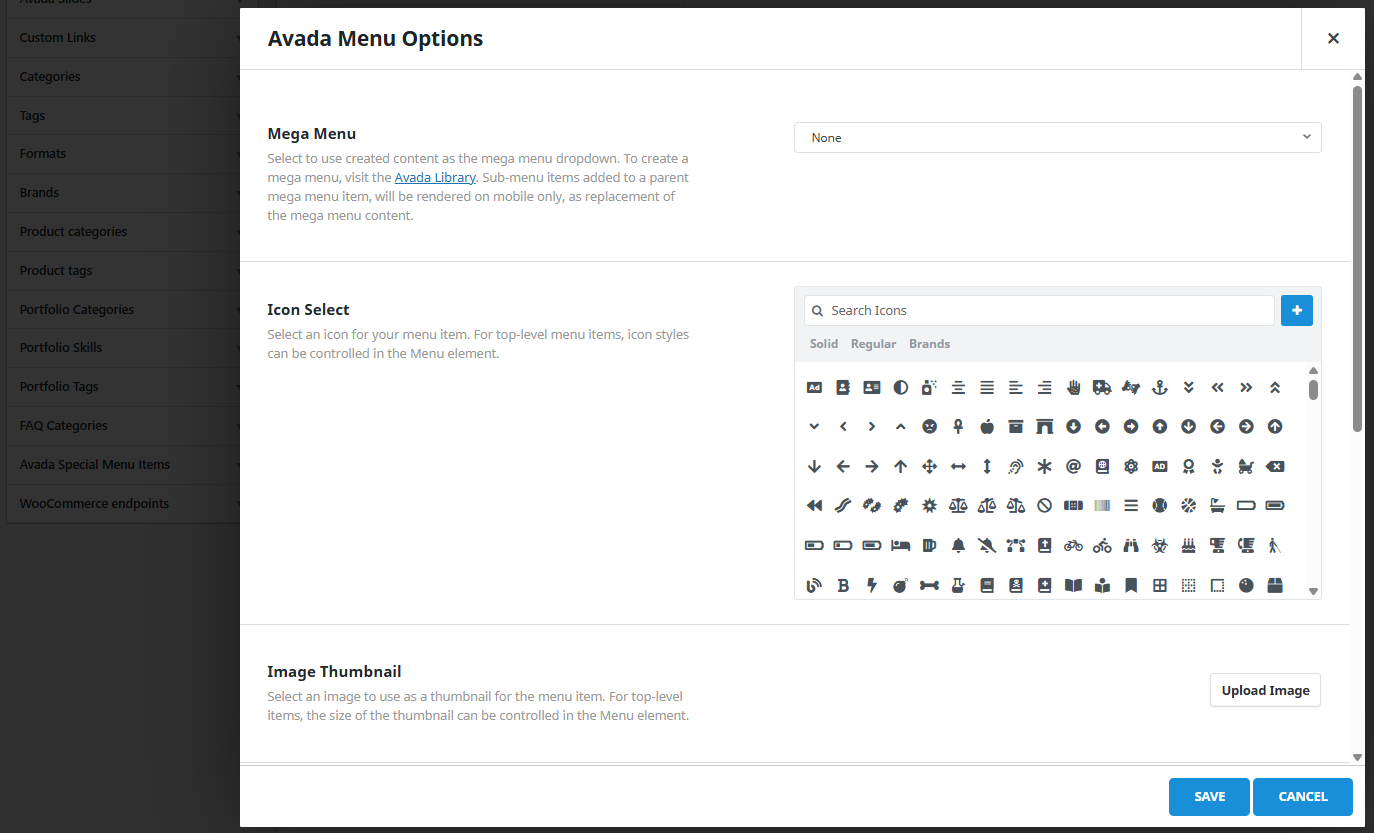Expand Product categories in the background panel
Viewport: 1374px width, 833px height.
click(x=123, y=231)
